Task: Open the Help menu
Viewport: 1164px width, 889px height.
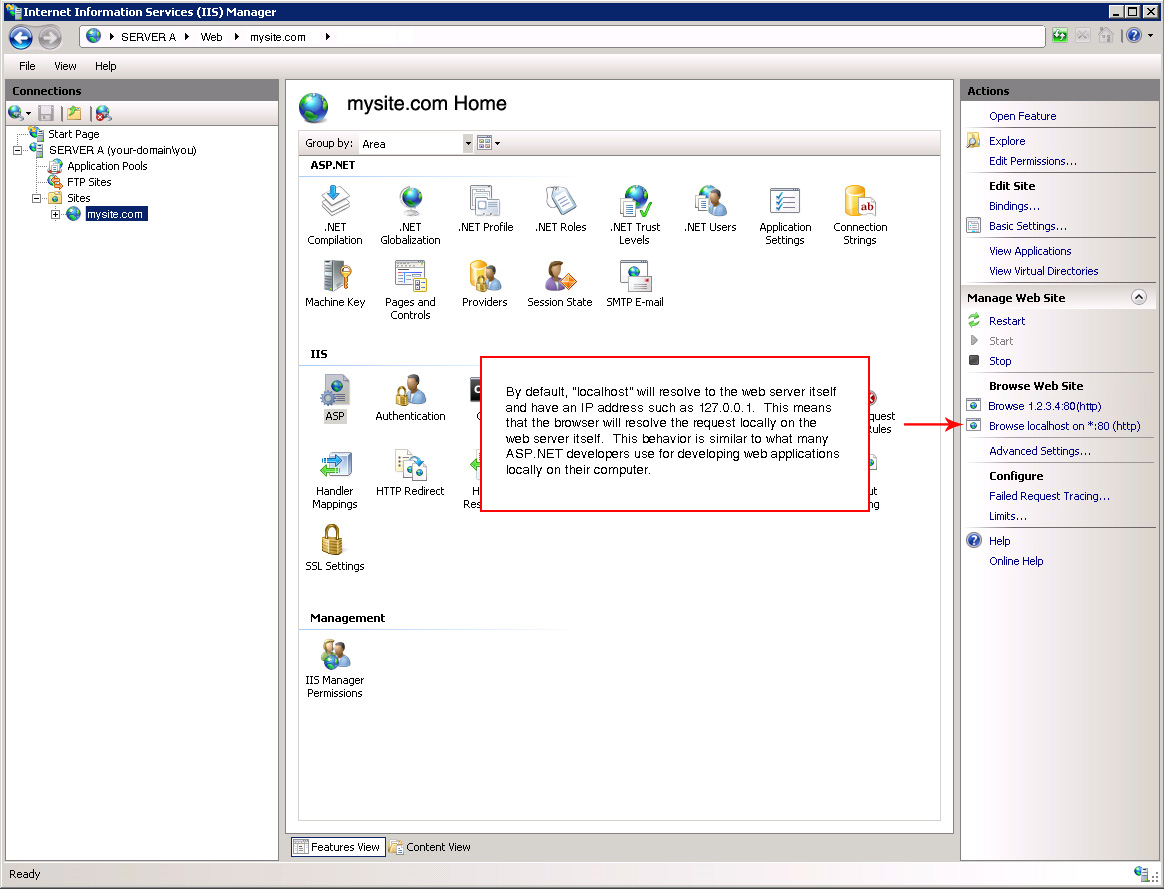Action: (x=105, y=66)
